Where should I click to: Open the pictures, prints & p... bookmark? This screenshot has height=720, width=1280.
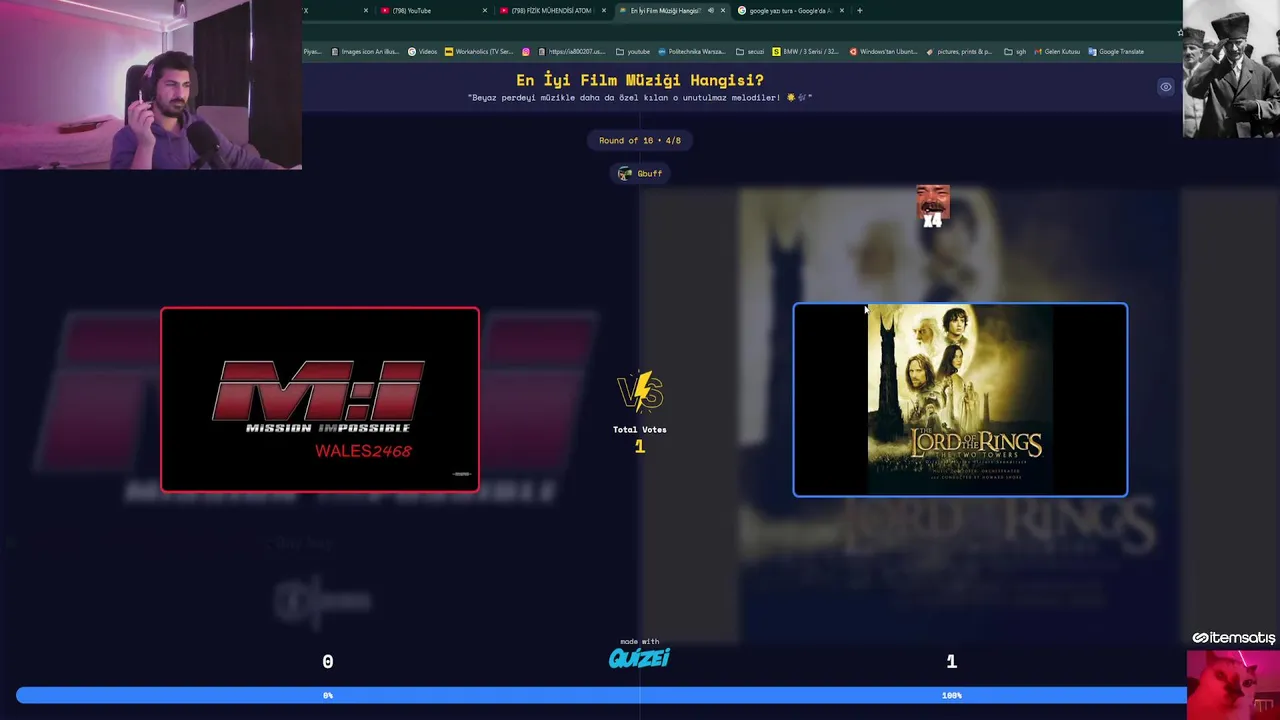tap(960, 52)
